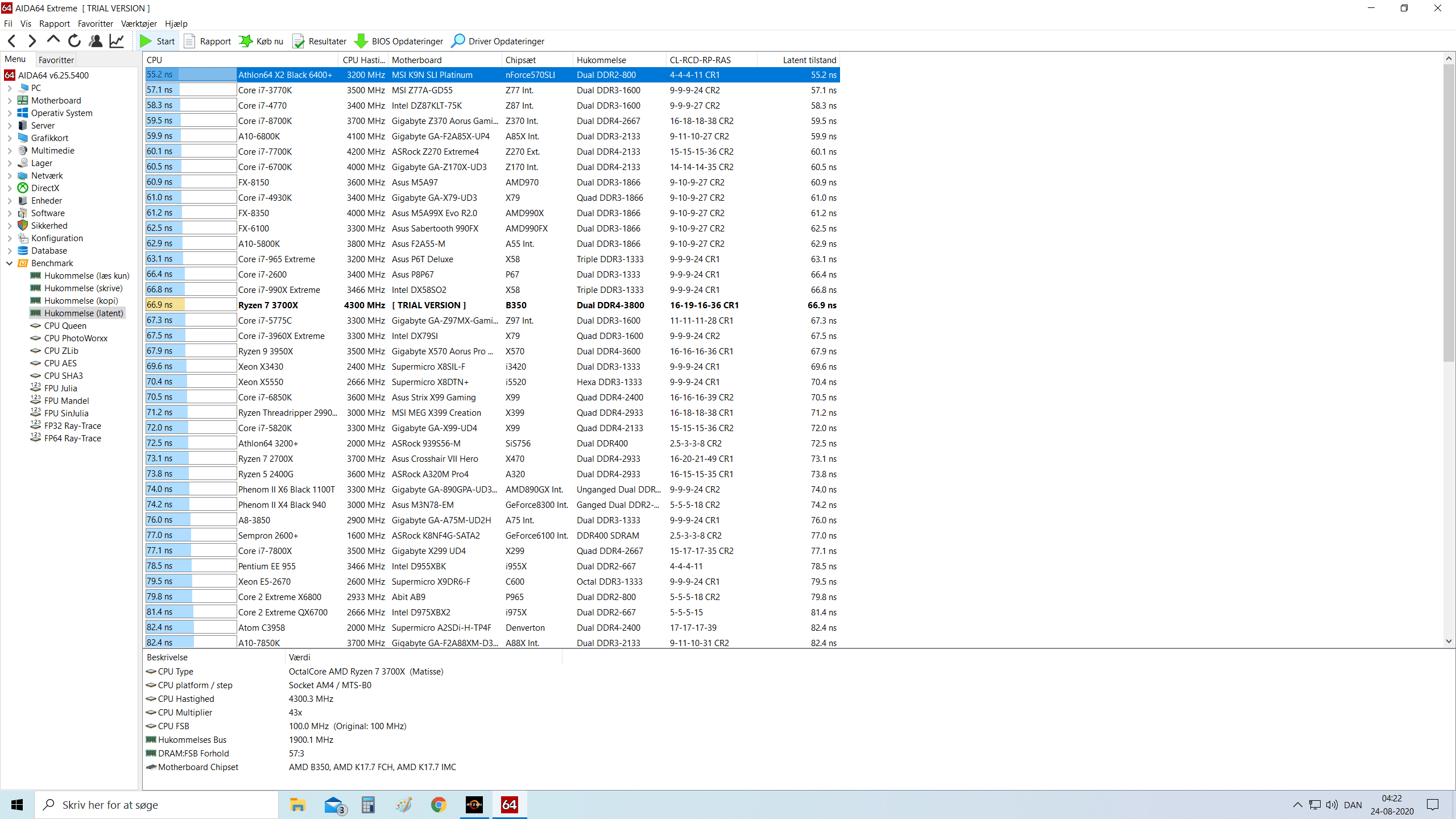The image size is (1456, 819).
Task: Expand the Motherboard tree node
Action: [10, 101]
